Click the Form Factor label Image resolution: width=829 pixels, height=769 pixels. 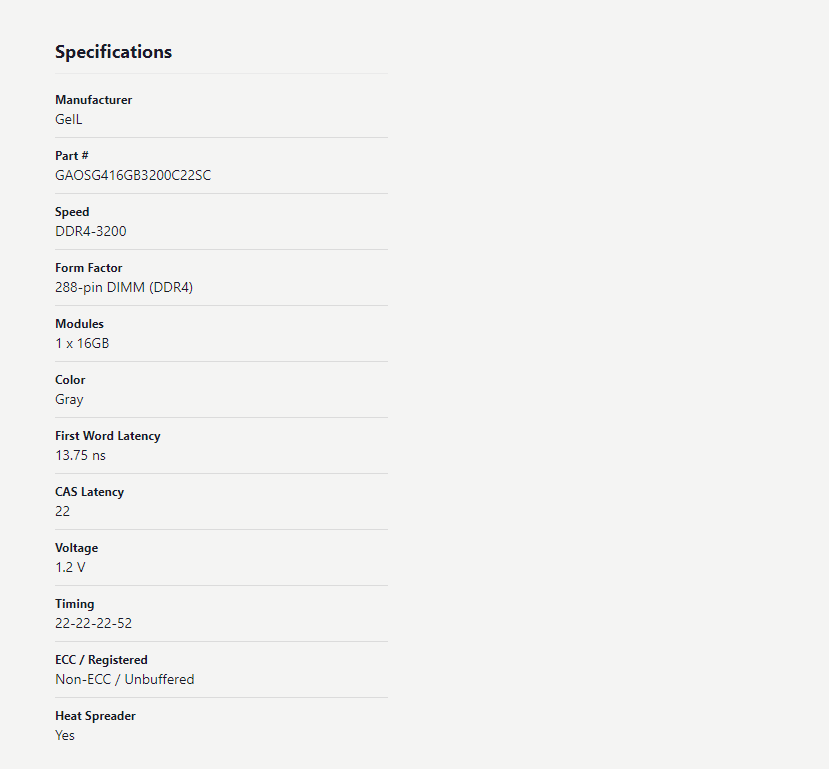[88, 268]
